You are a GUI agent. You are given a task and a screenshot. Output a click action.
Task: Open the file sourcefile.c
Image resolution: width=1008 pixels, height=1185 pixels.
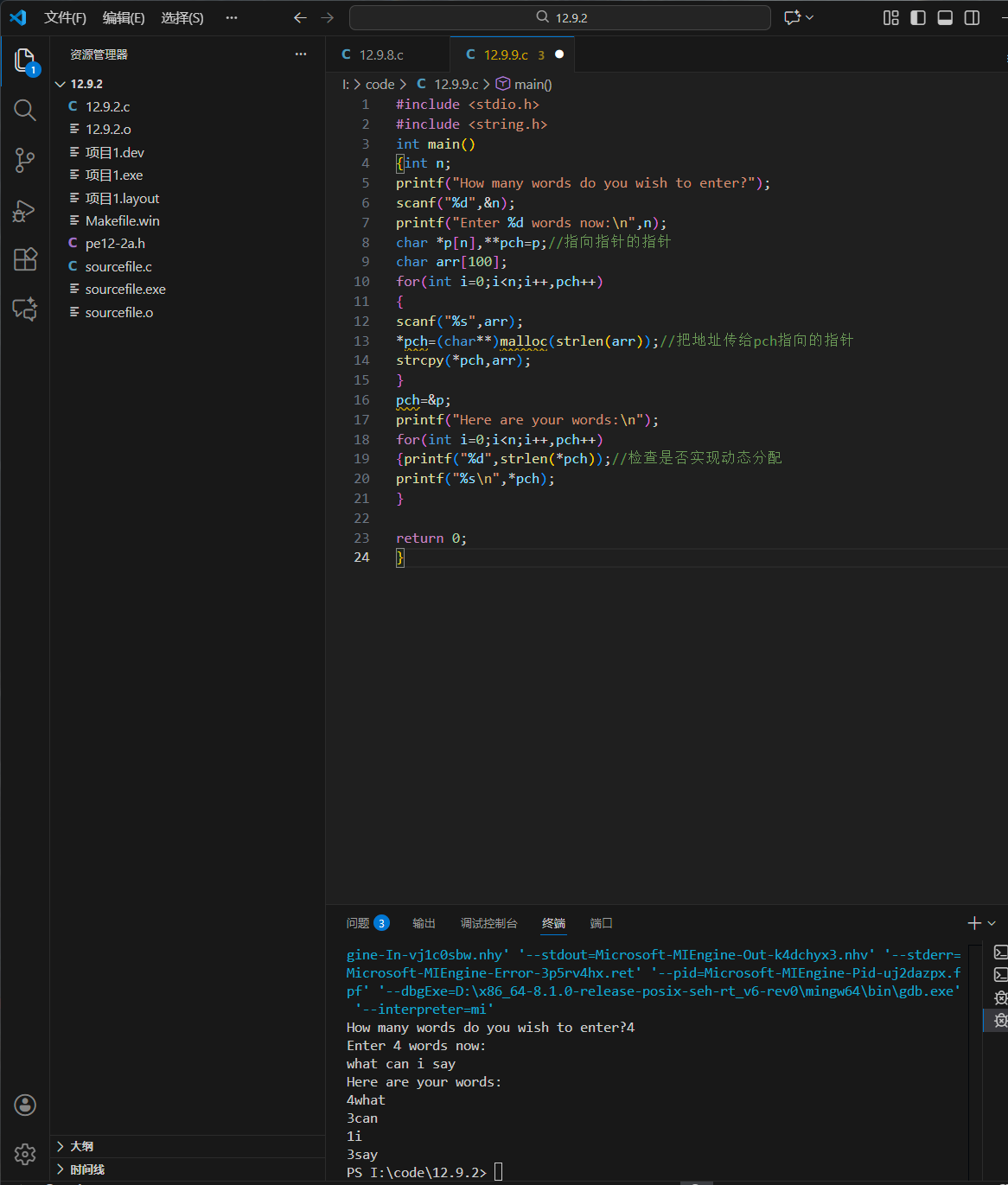[x=187, y=266]
